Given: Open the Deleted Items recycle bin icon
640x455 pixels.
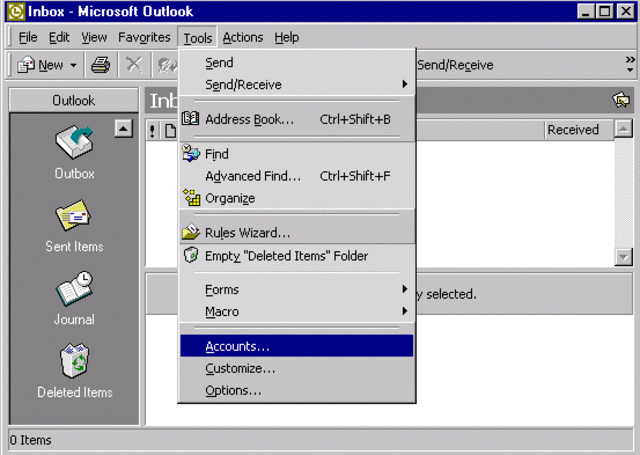Looking at the screenshot, I should [x=75, y=360].
